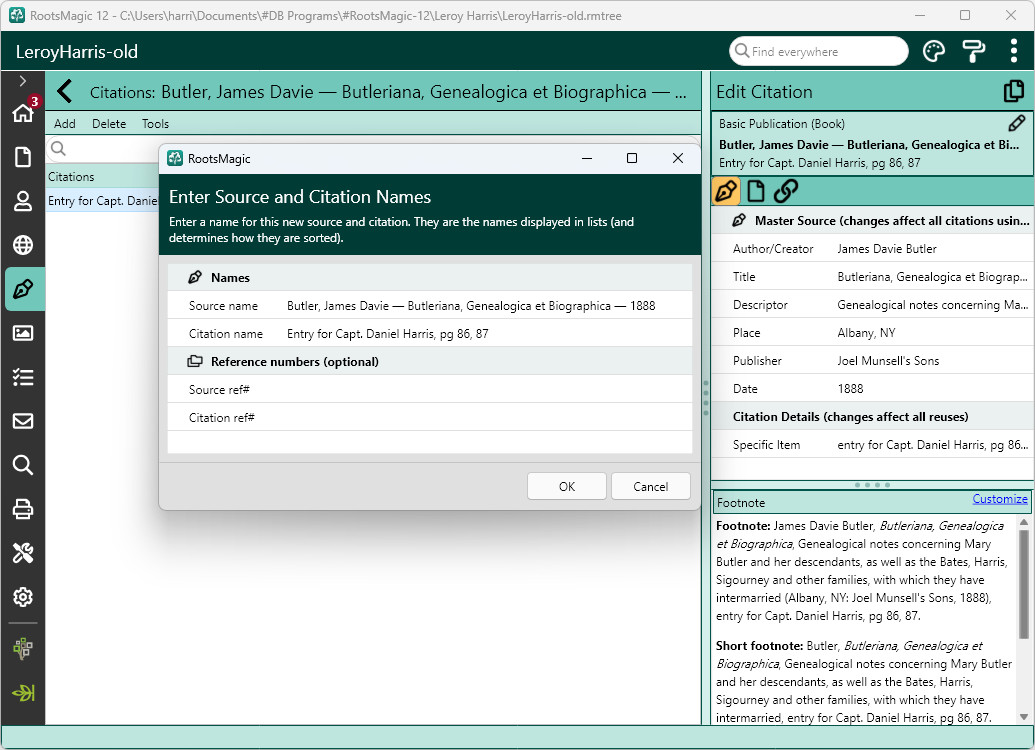Open the Publish printer sidebar icon
The height and width of the screenshot is (750, 1035).
click(22, 509)
